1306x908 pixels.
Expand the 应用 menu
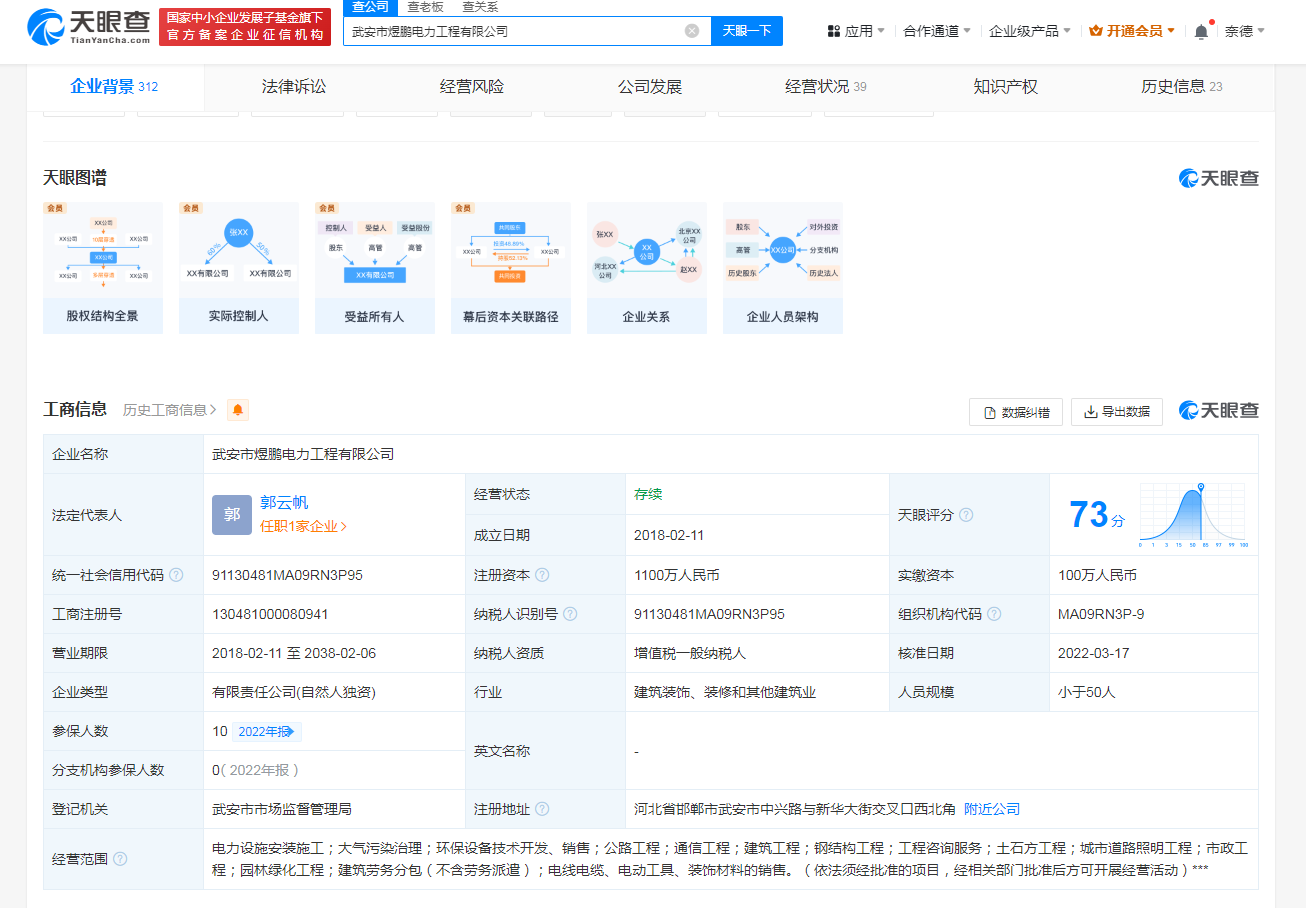point(856,31)
